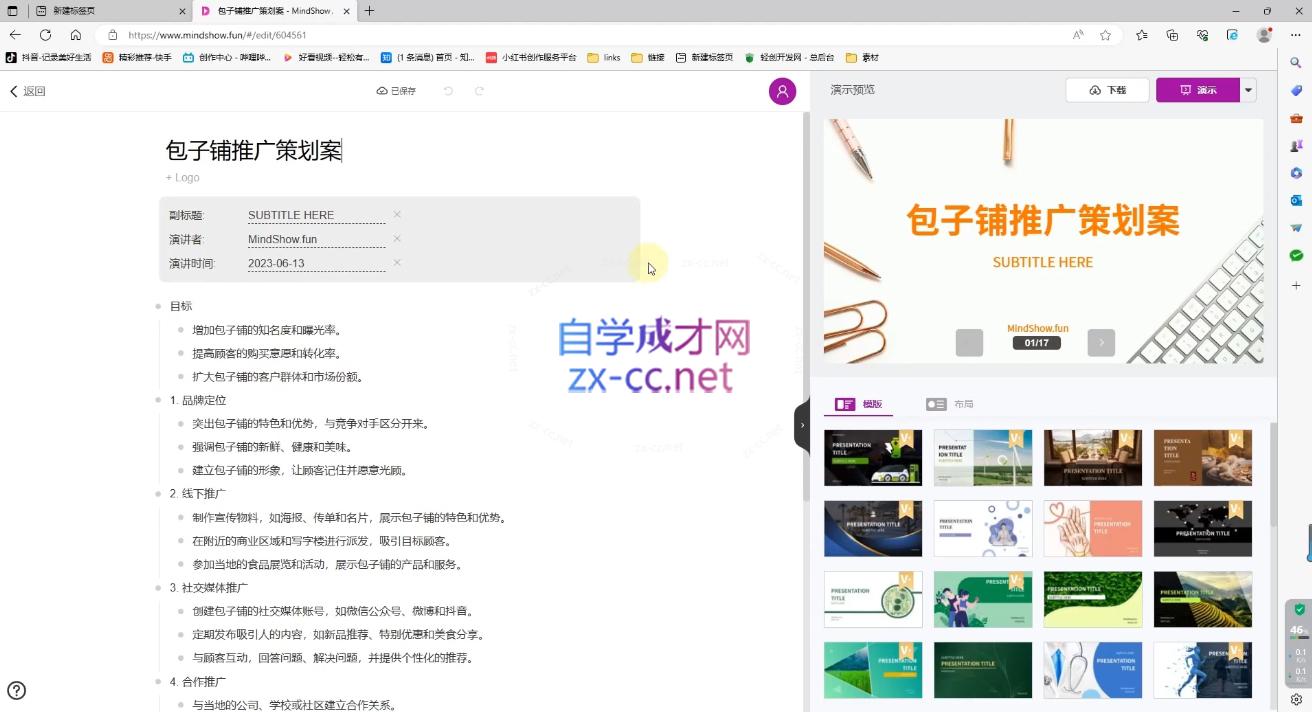This screenshot has height=712, width=1312.
Task: Click the presenter name input MindShow.fun
Action: coord(315,239)
